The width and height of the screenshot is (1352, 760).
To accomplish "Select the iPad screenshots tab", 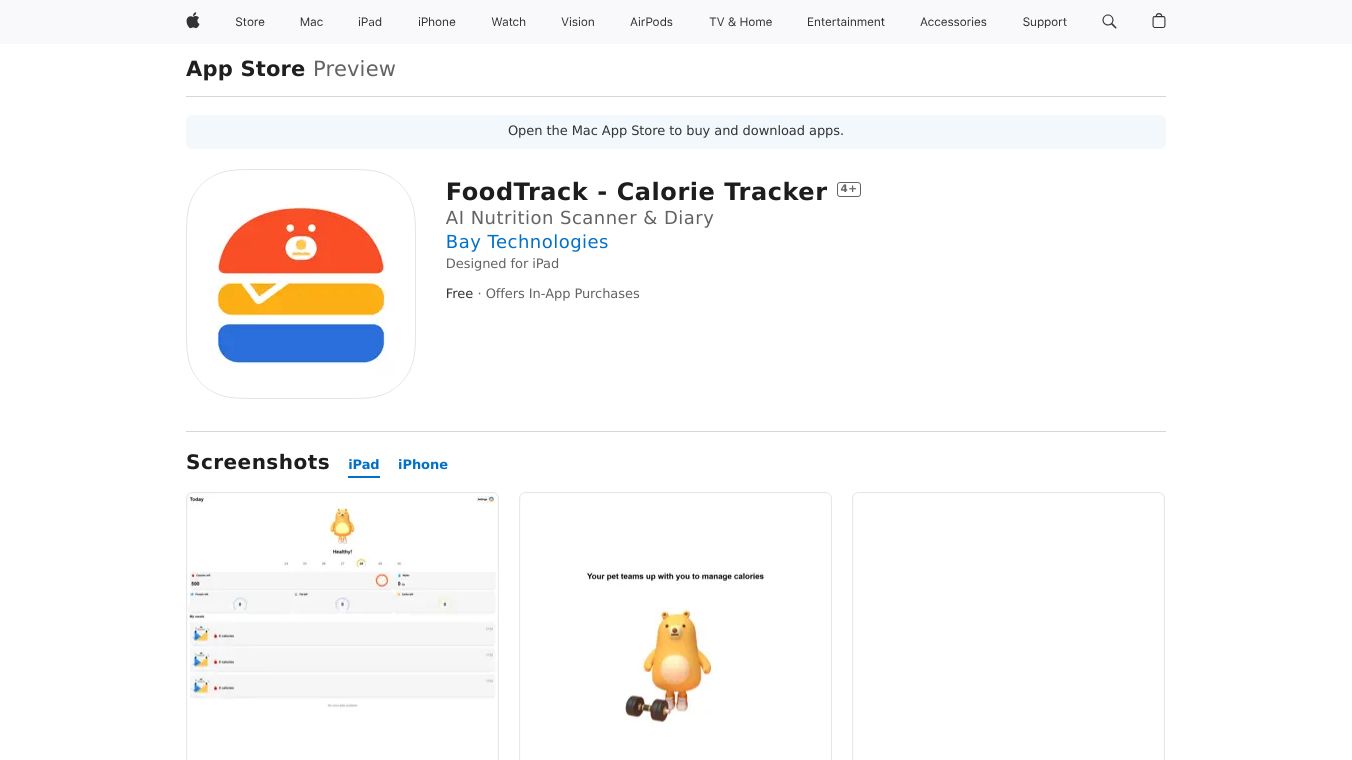I will [x=364, y=464].
